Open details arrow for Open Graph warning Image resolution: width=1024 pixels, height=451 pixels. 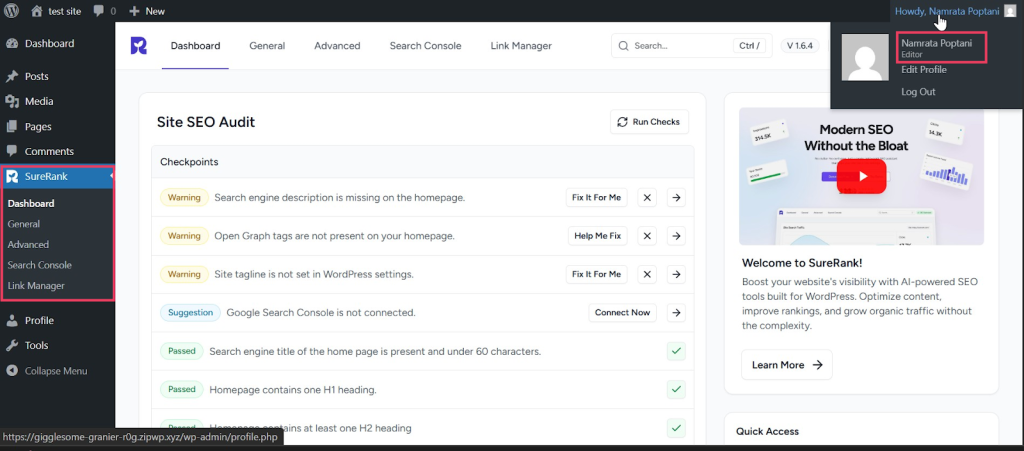pos(677,236)
